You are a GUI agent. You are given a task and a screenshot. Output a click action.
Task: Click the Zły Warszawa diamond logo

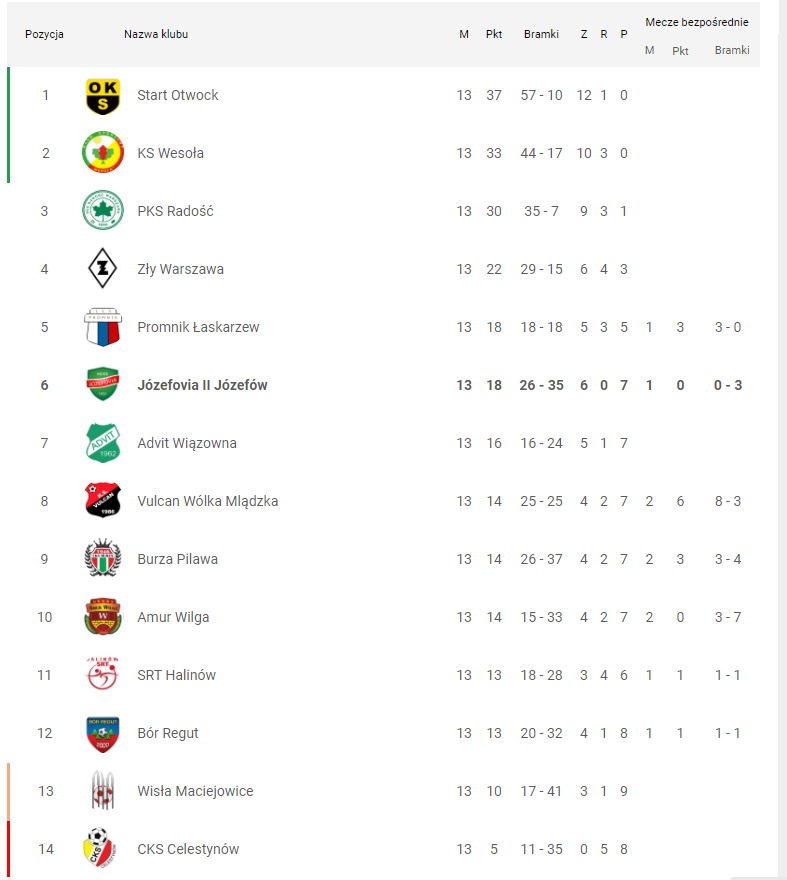[x=102, y=270]
